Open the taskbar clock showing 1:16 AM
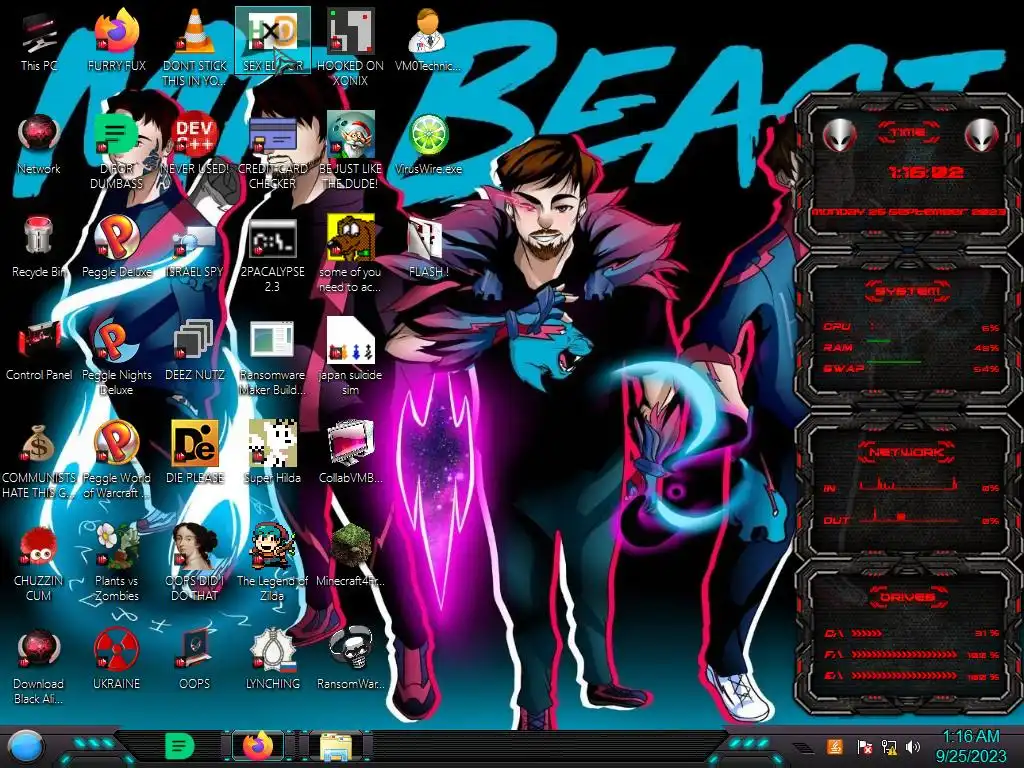Image resolution: width=1024 pixels, height=768 pixels. [971, 746]
